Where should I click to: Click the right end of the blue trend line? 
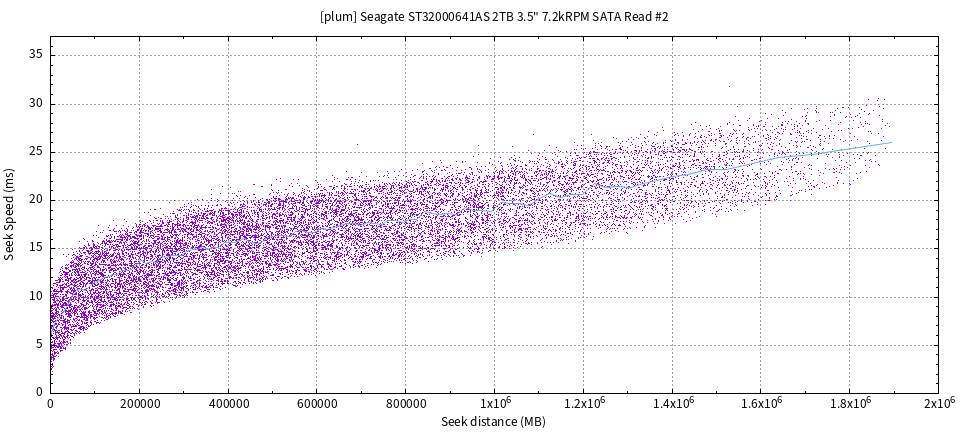click(x=890, y=142)
